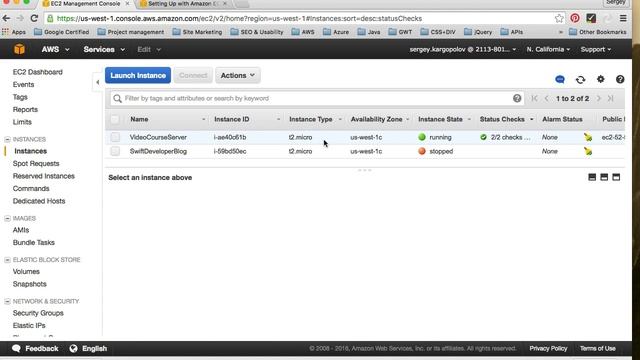This screenshot has height=360, width=640.
Task: Click the checkmark extension icon in the browser toolbar
Action: coord(591,18)
